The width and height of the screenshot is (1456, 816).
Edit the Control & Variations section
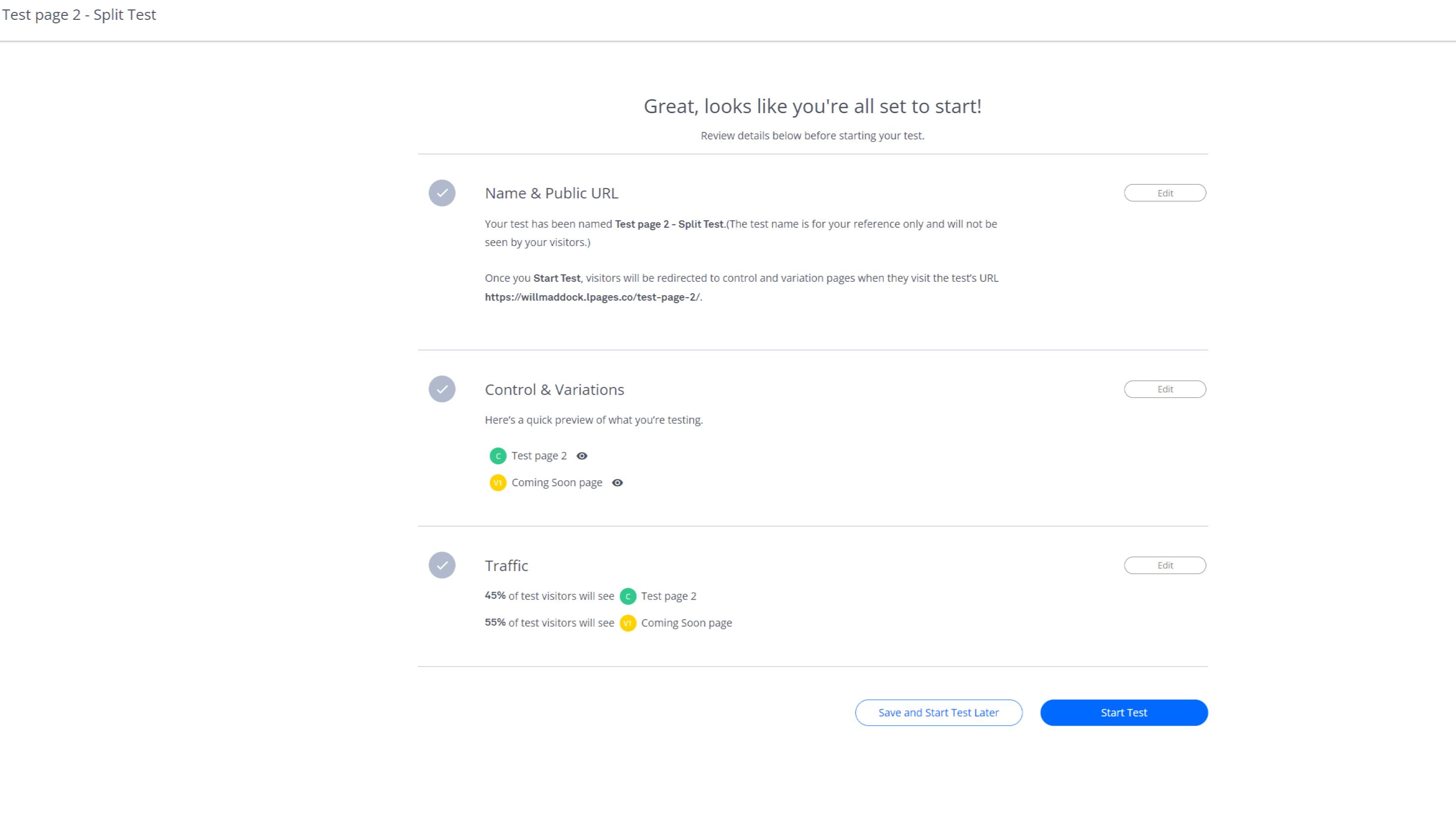pyautogui.click(x=1165, y=389)
